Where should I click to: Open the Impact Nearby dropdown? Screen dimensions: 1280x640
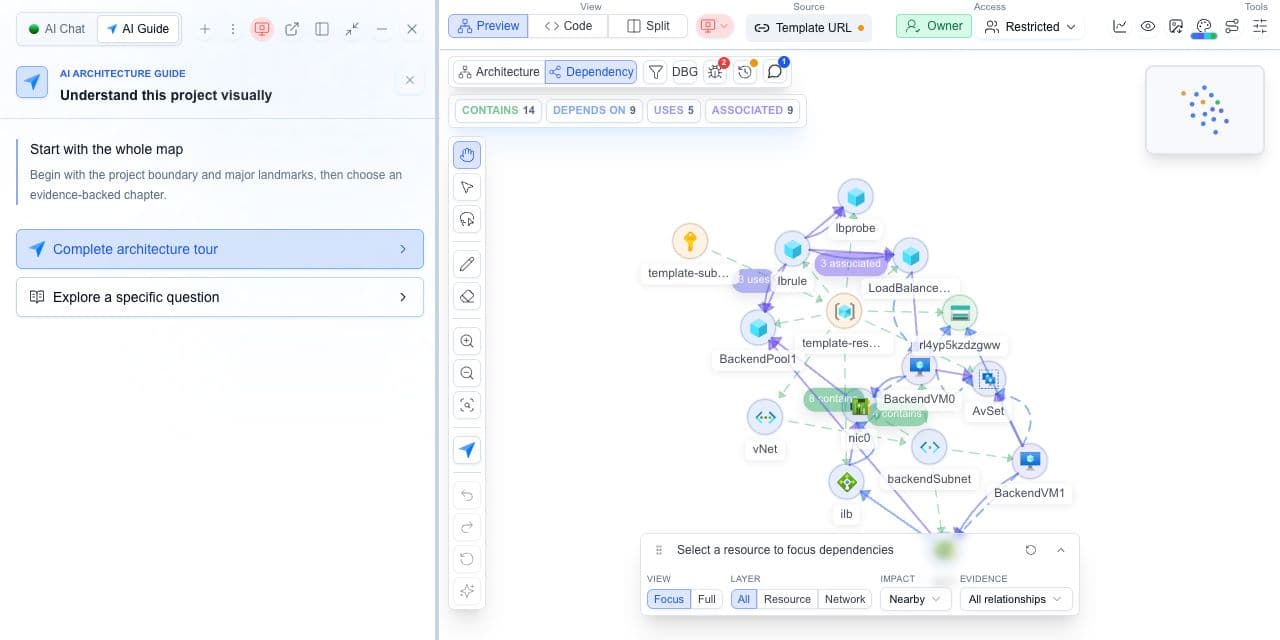coord(915,599)
